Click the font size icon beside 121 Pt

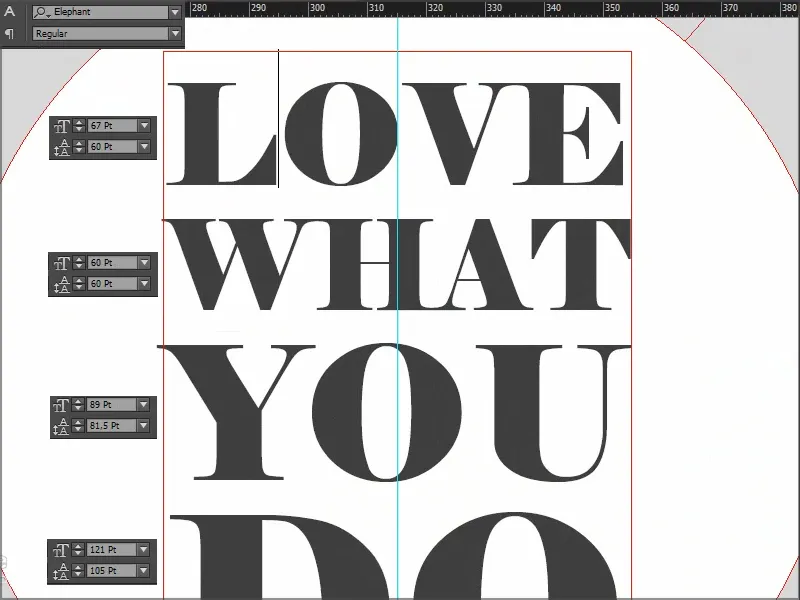(x=61, y=550)
